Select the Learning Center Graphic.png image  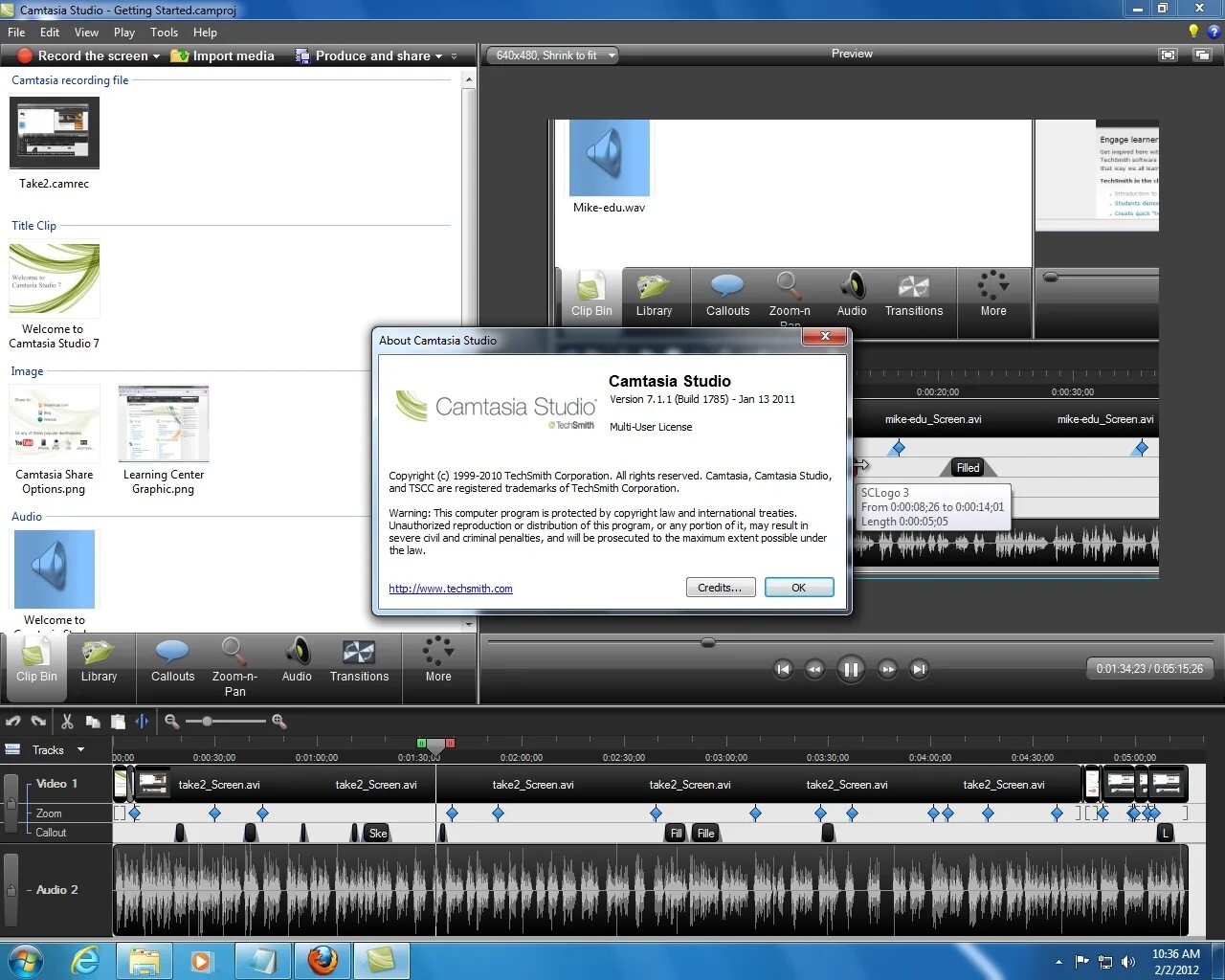(164, 425)
